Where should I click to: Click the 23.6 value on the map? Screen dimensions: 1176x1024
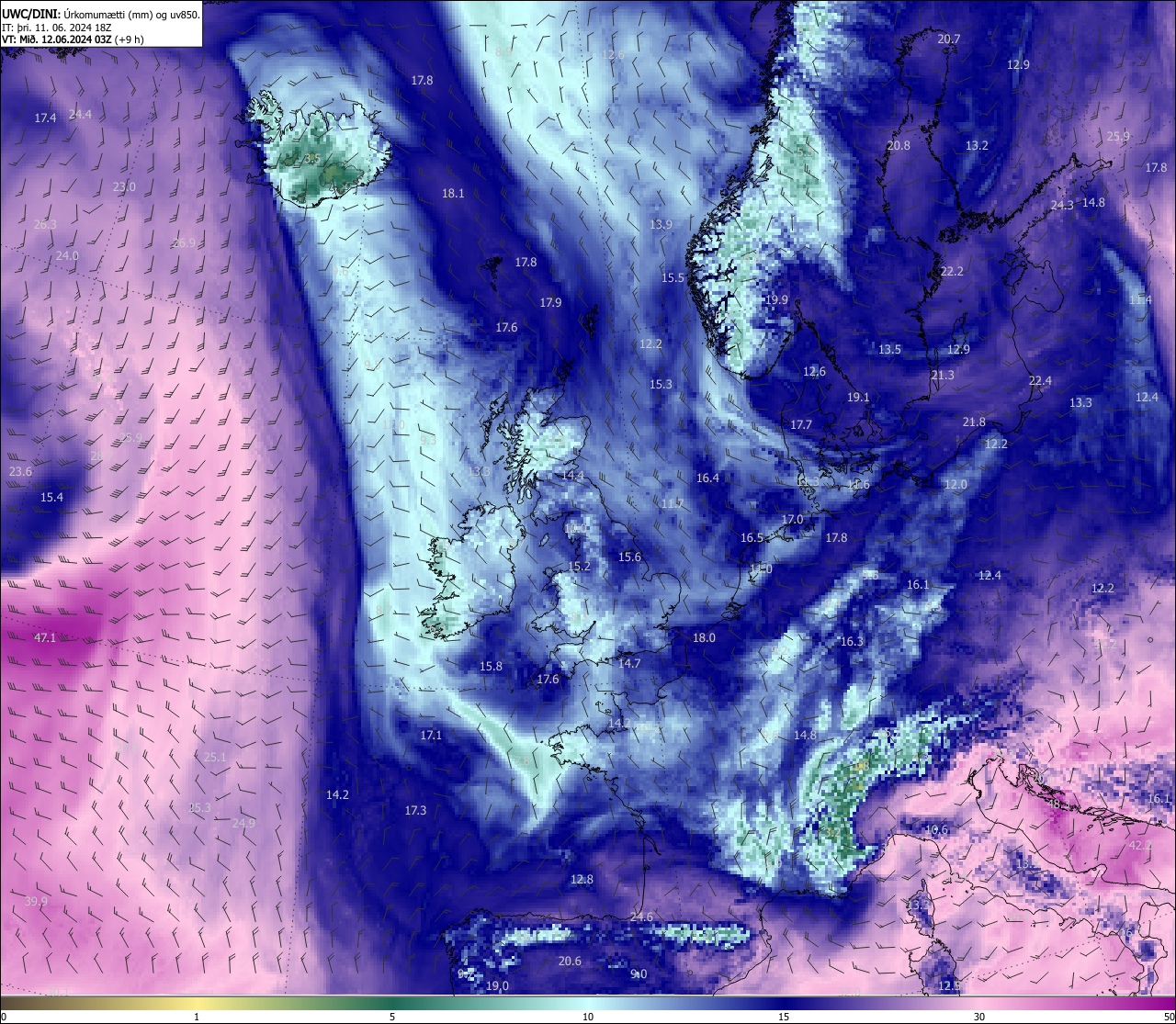pyautogui.click(x=20, y=471)
